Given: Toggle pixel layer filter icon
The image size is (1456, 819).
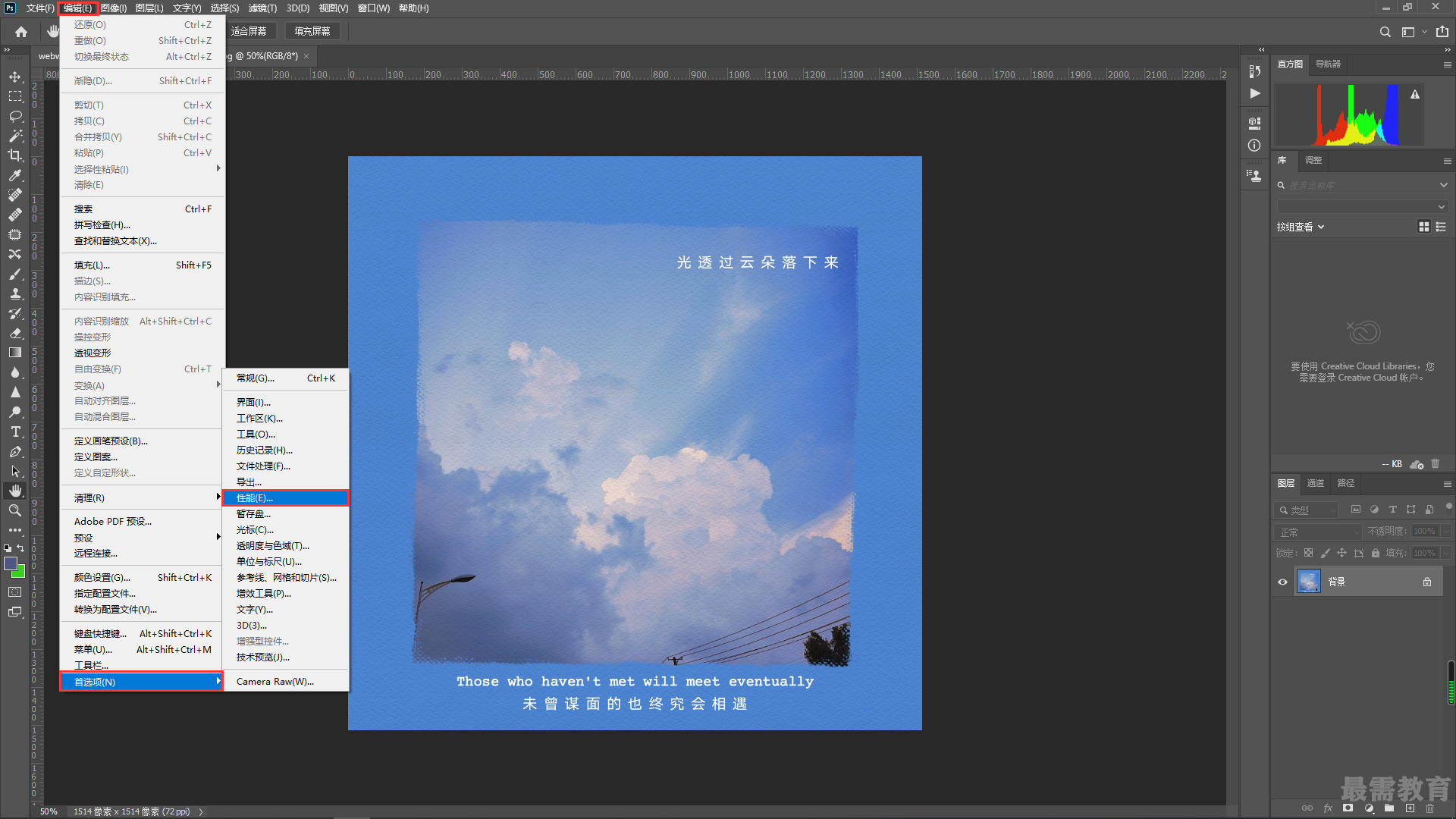Looking at the screenshot, I should coord(1356,510).
